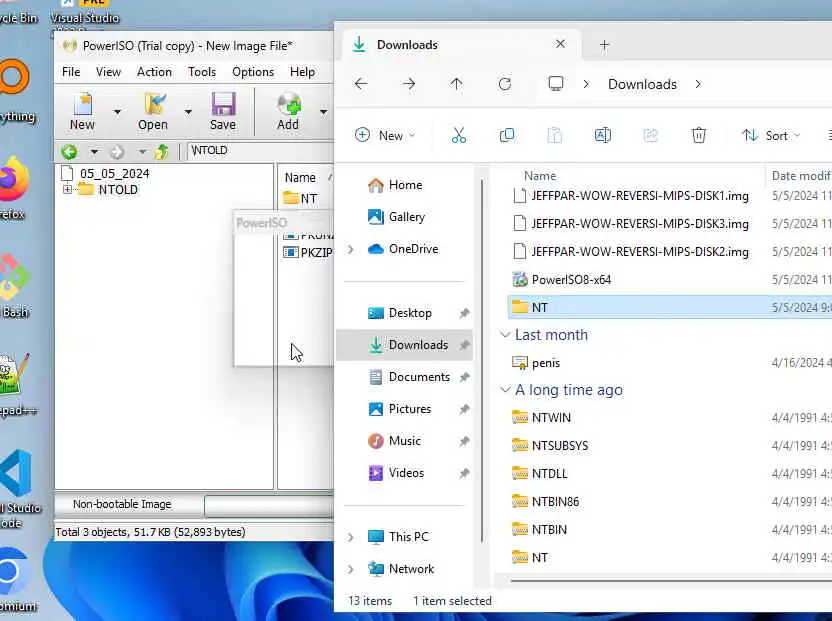Go forward in File Explorer

(x=409, y=84)
